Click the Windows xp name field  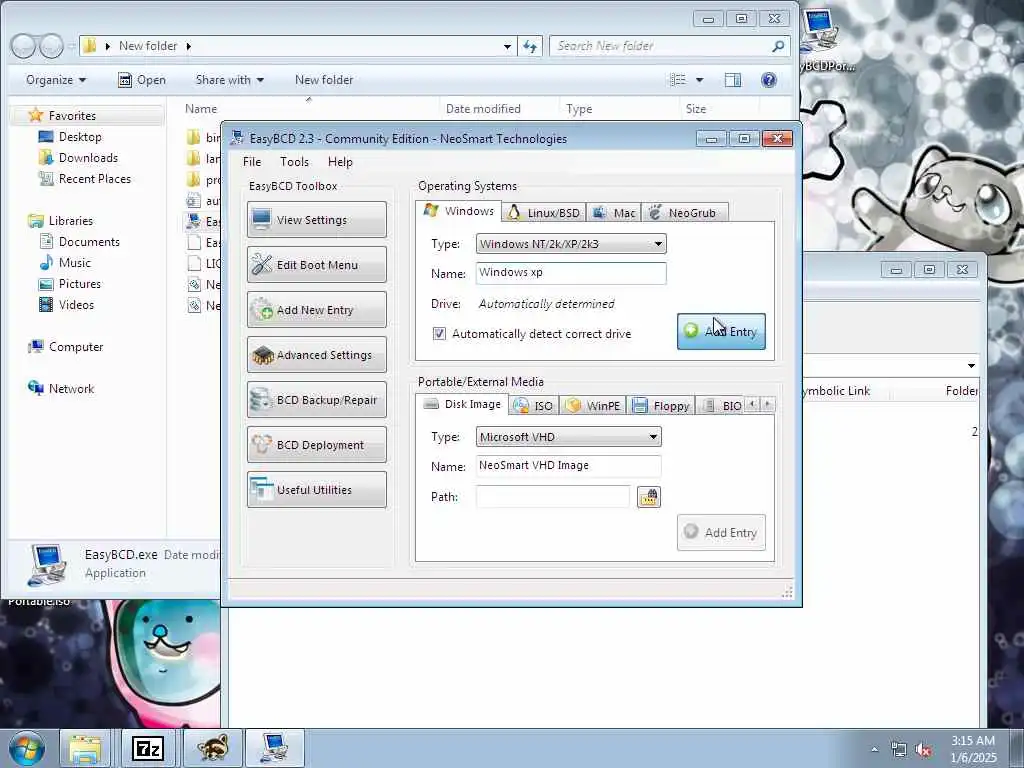(571, 273)
